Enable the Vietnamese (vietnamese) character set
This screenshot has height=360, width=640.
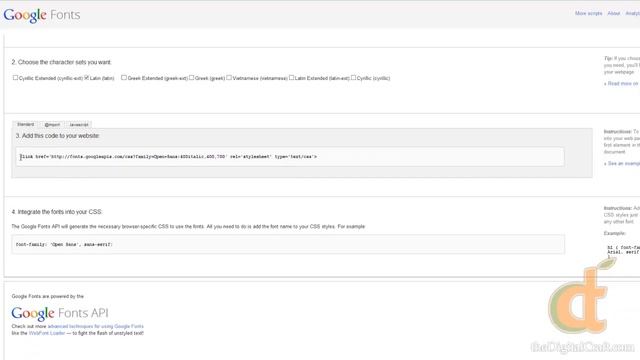pos(229,78)
